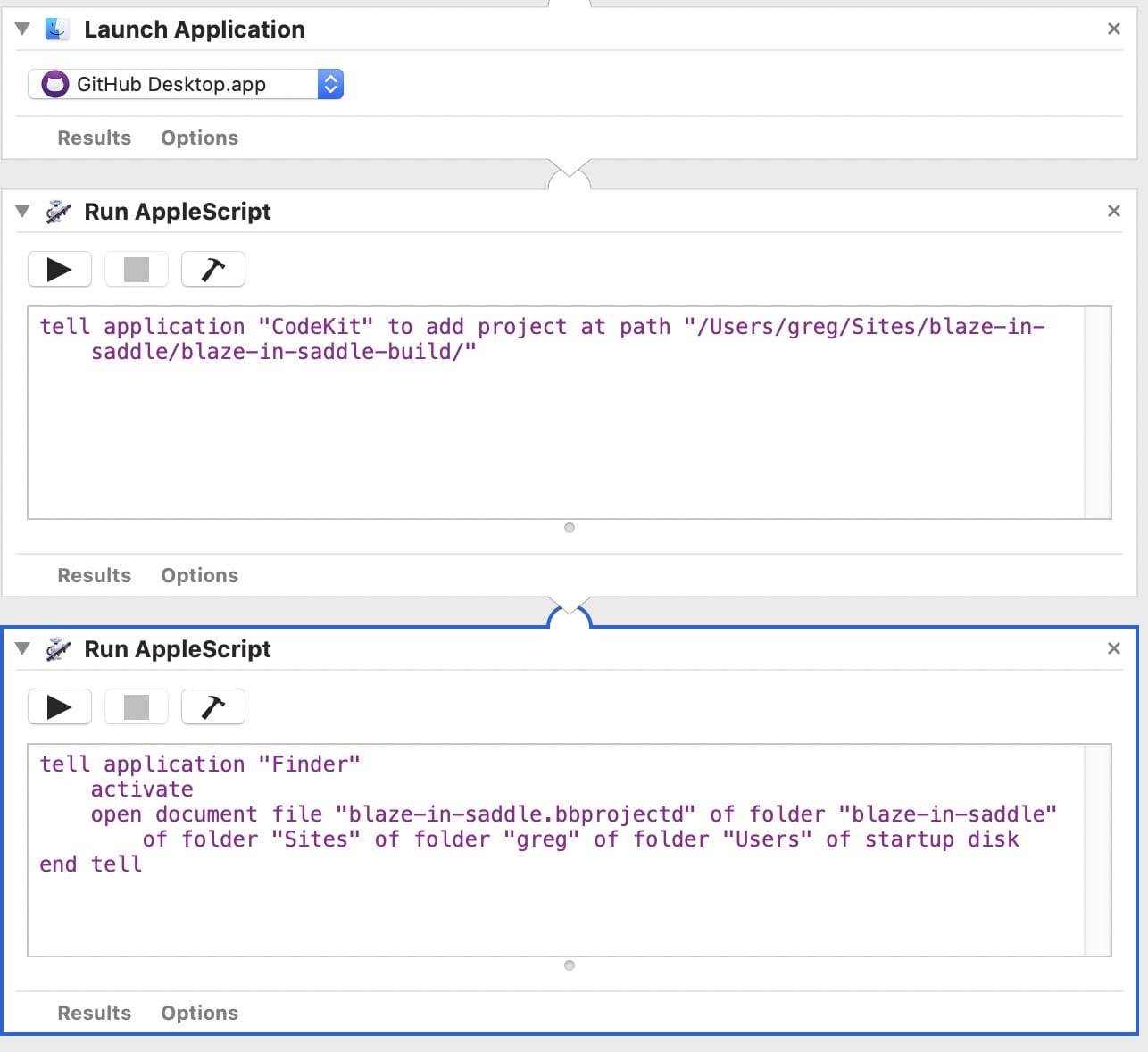Viewport: 1148px width, 1052px height.
Task: Show Options for the Finder script action
Action: point(199,1013)
